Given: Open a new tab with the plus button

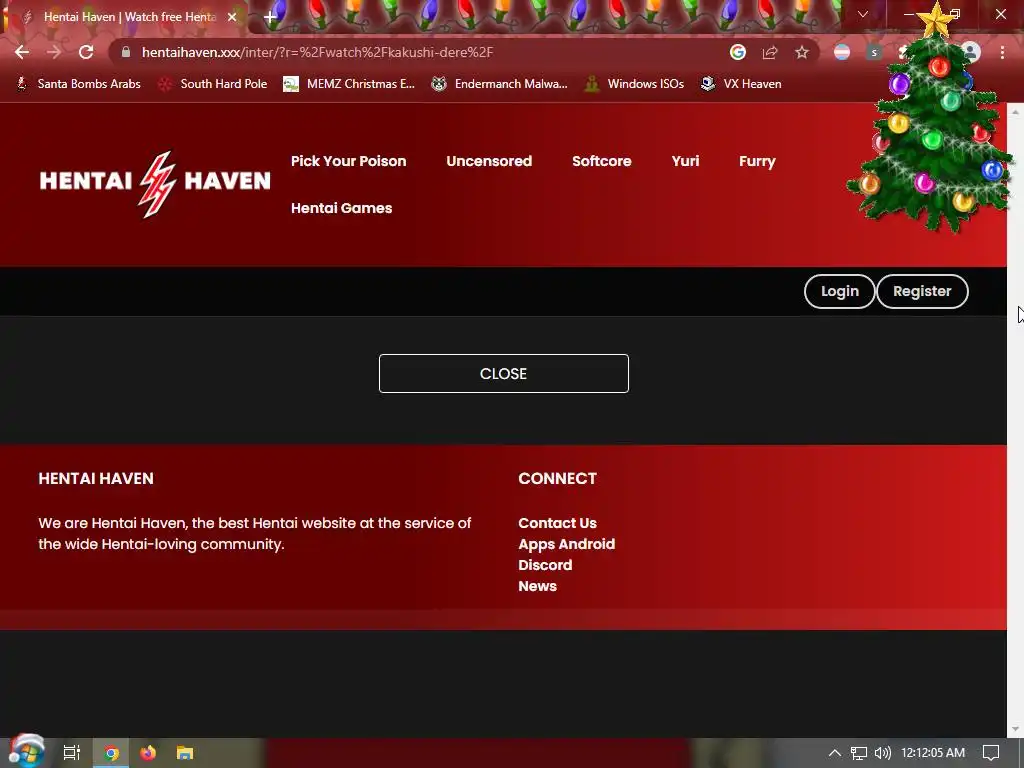Looking at the screenshot, I should coord(270,17).
